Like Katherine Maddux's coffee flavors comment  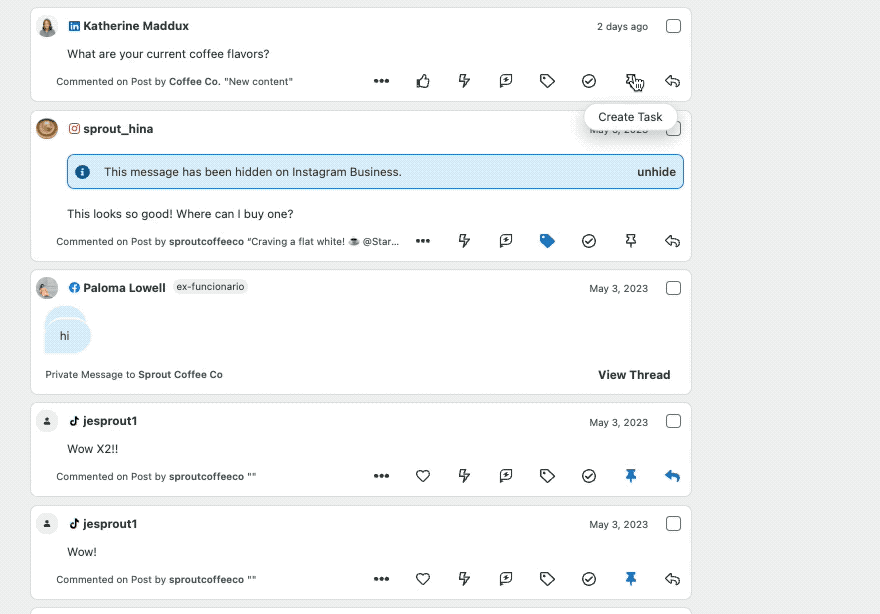(x=423, y=81)
